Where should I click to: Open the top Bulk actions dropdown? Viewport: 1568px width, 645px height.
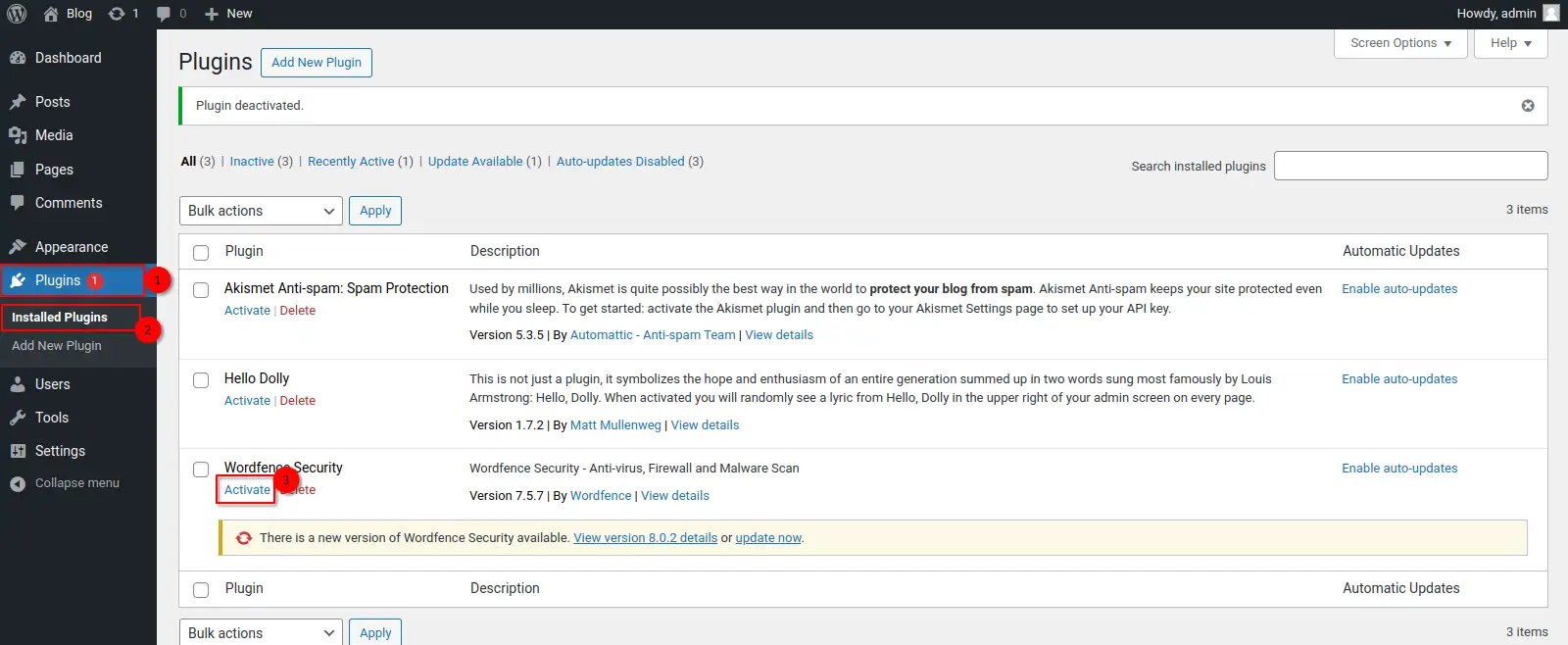pos(261,211)
